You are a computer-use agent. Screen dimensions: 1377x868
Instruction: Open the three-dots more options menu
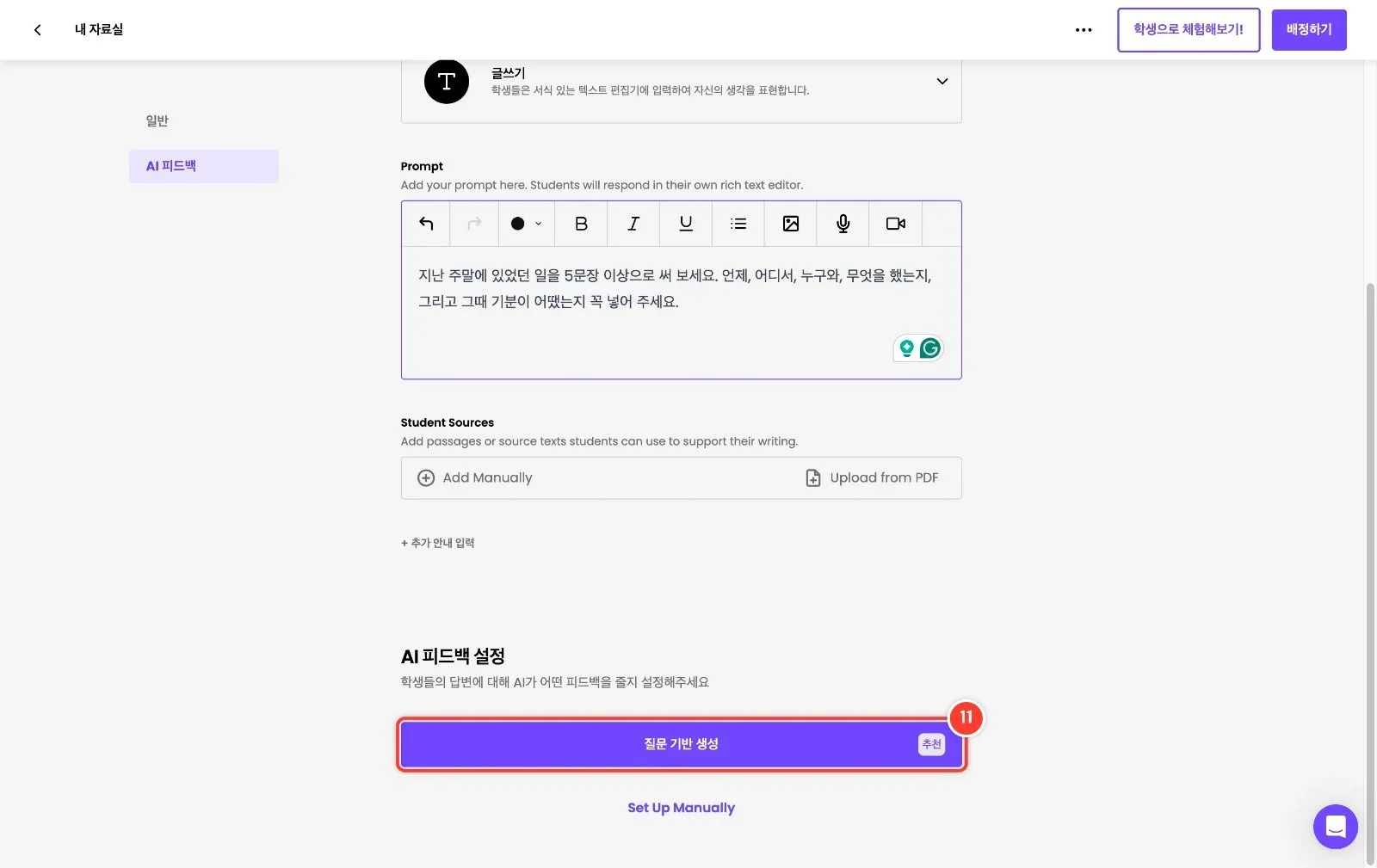click(1084, 30)
